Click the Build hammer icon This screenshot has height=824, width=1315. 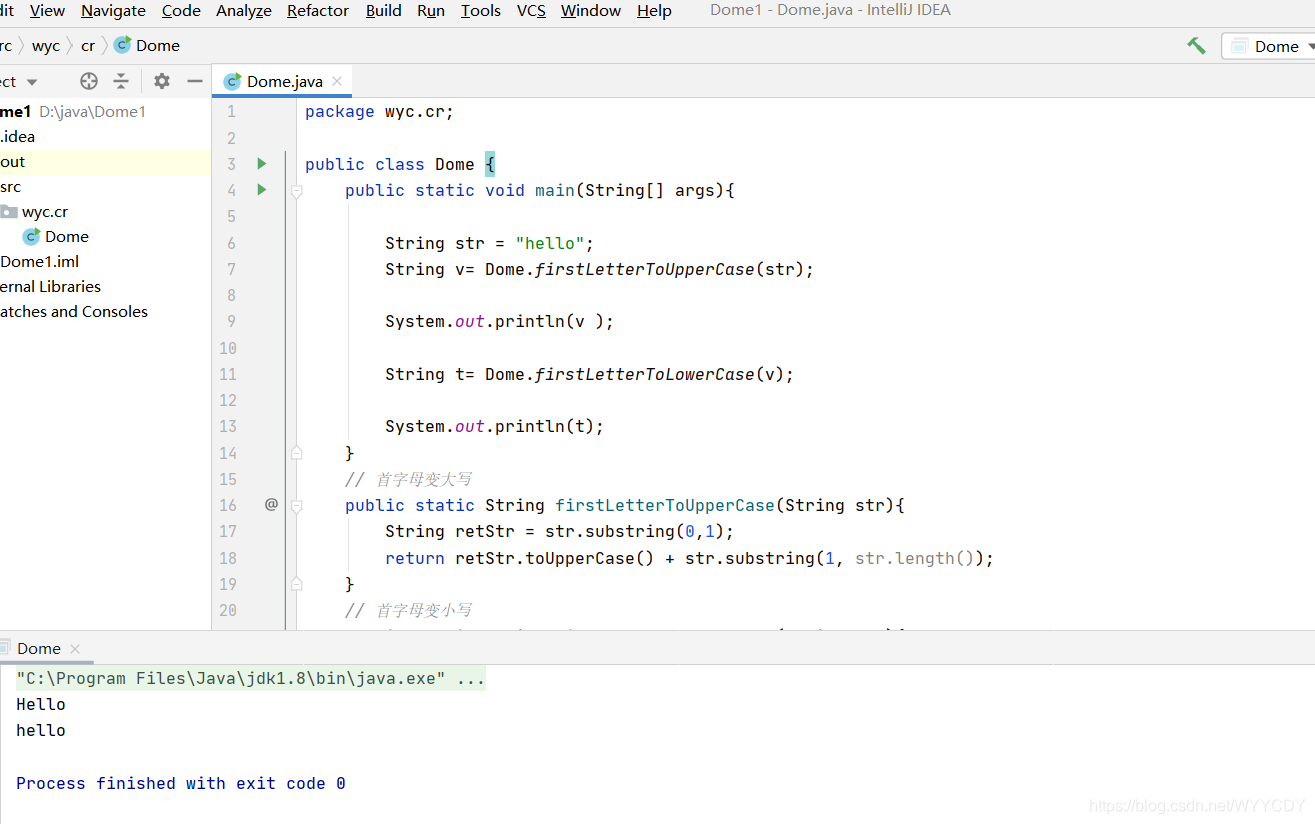[1196, 46]
